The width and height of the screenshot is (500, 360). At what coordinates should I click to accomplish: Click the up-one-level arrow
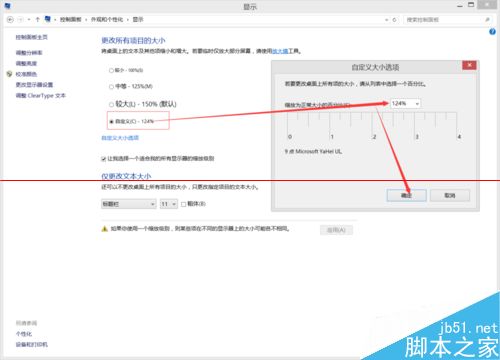tap(38, 20)
